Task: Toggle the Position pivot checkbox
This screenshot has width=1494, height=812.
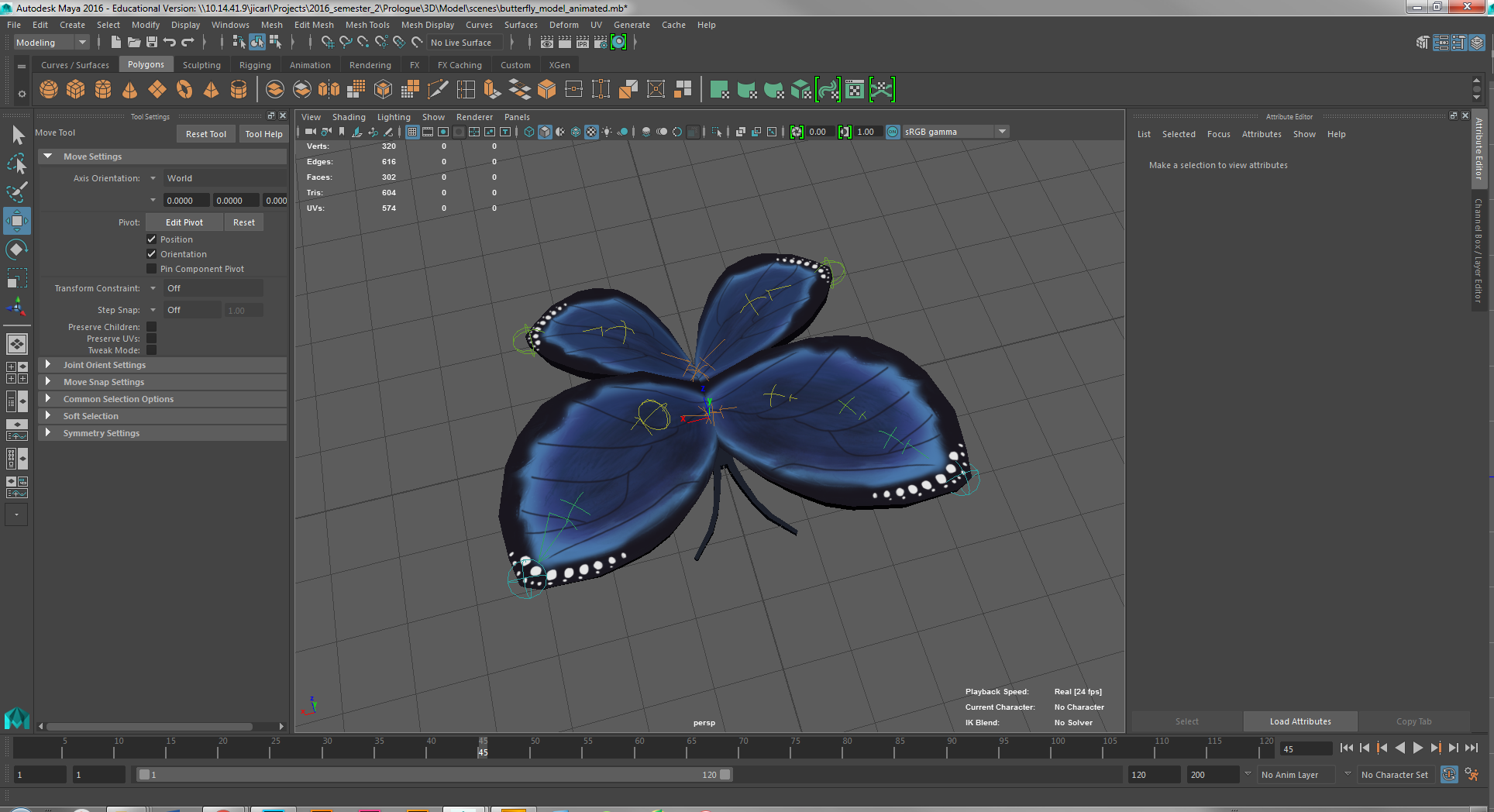Action: pos(152,239)
